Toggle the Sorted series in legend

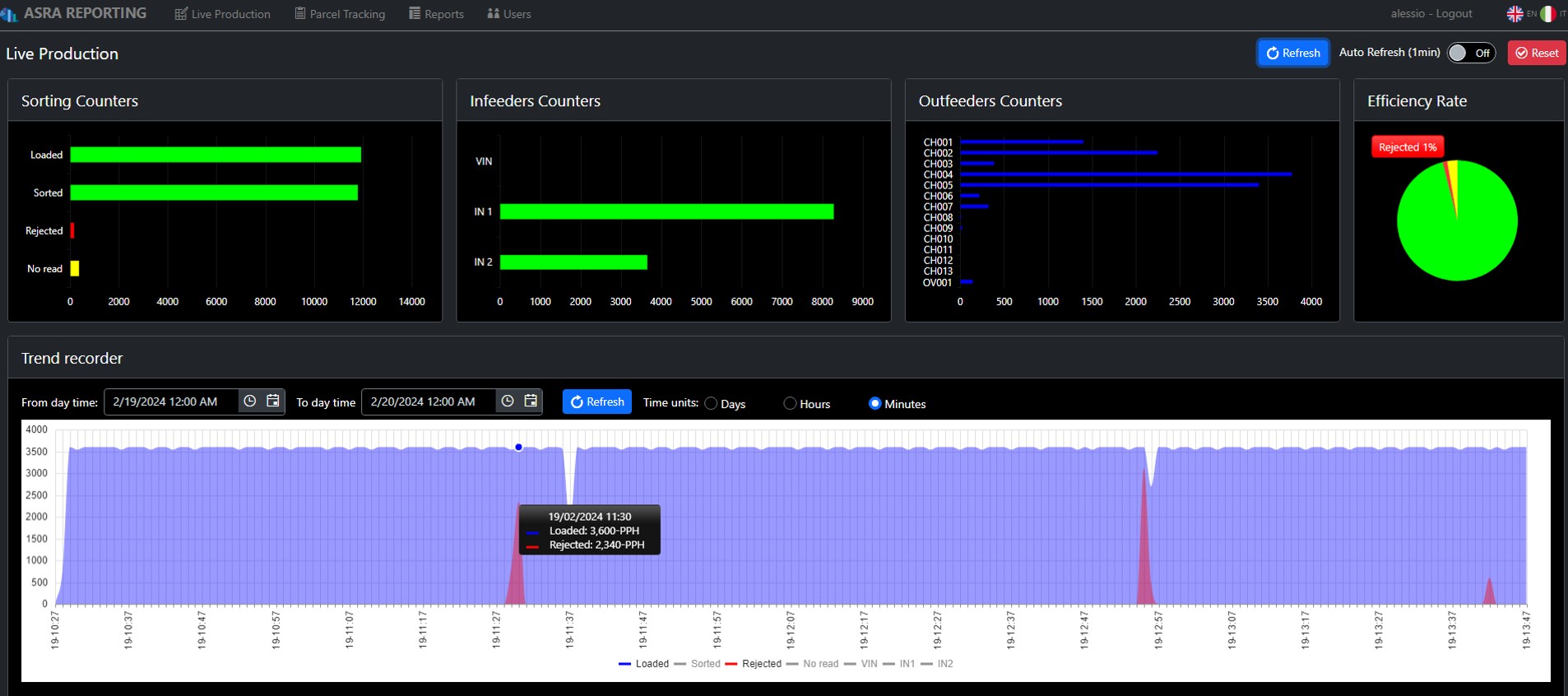[697, 664]
